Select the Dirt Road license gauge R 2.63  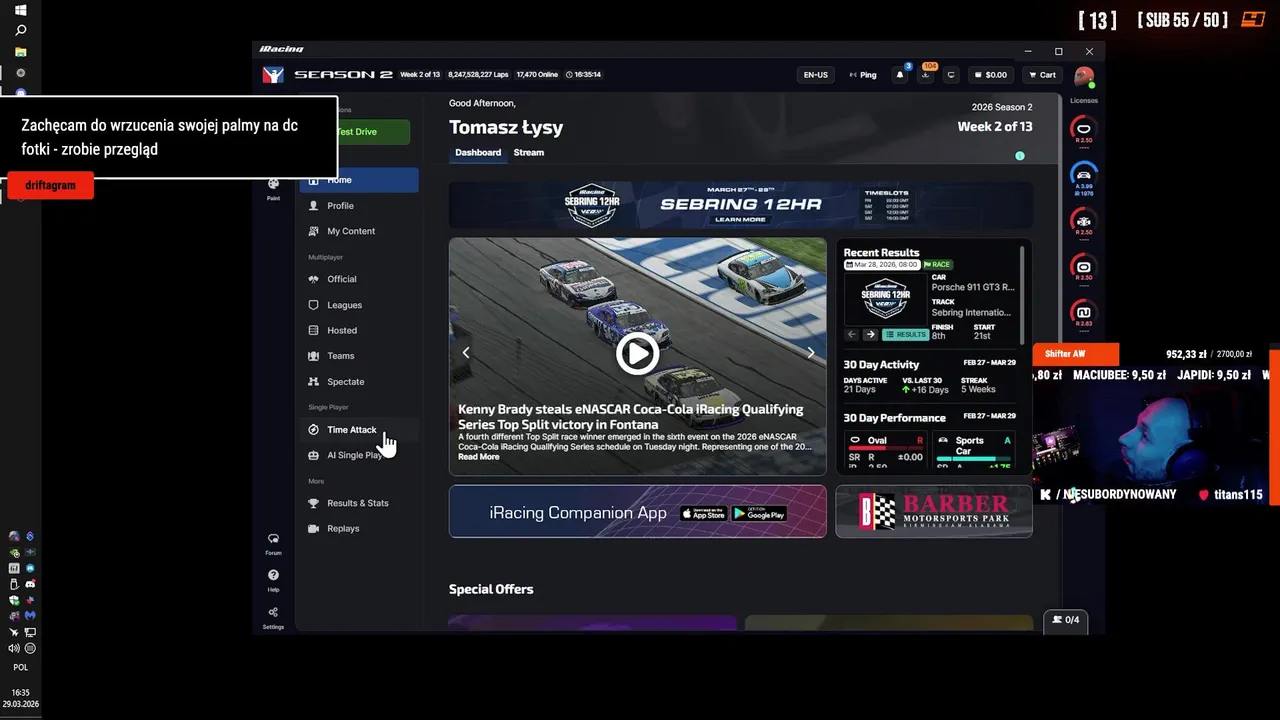[1083, 313]
